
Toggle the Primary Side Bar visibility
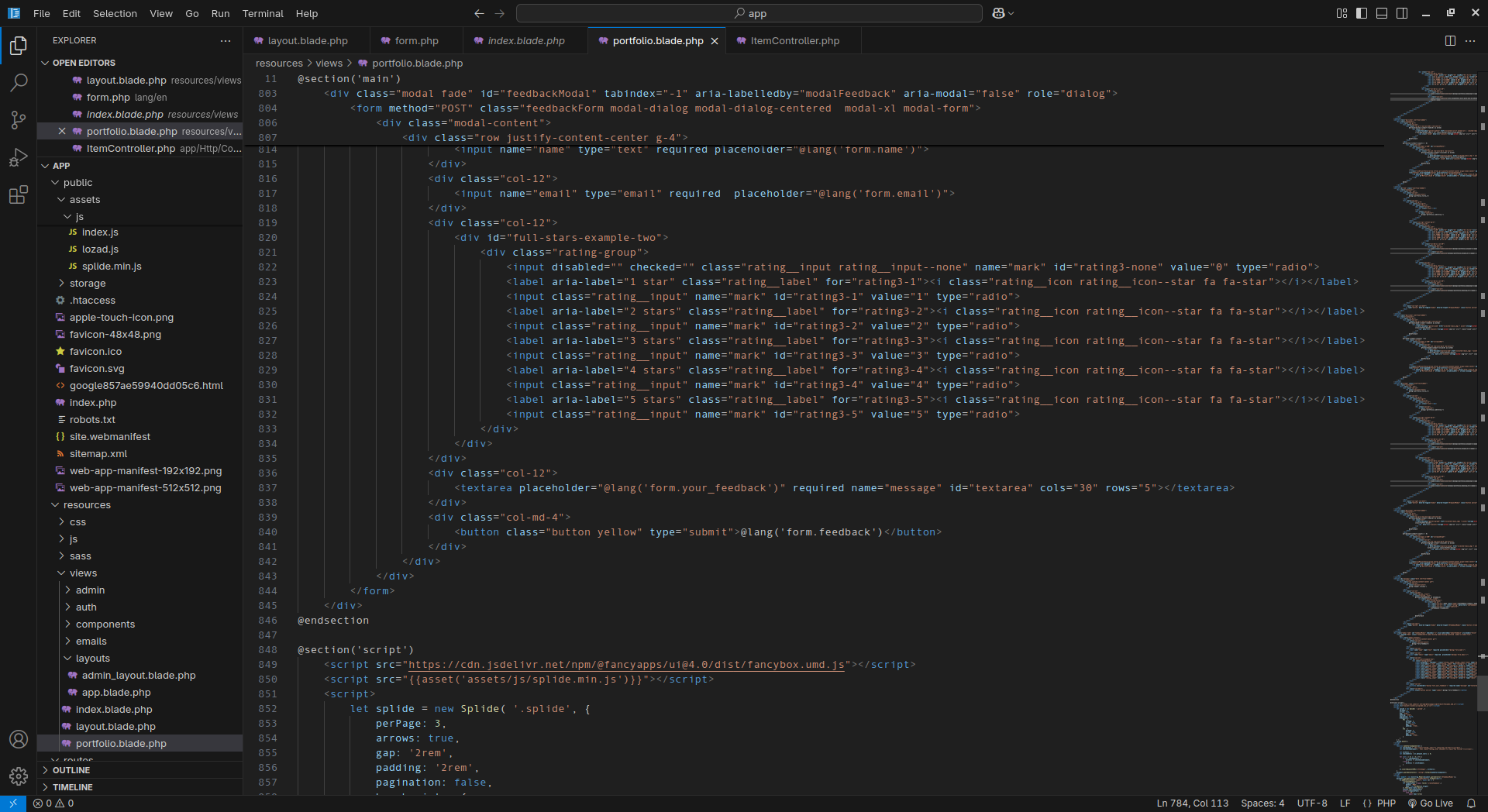click(1362, 13)
